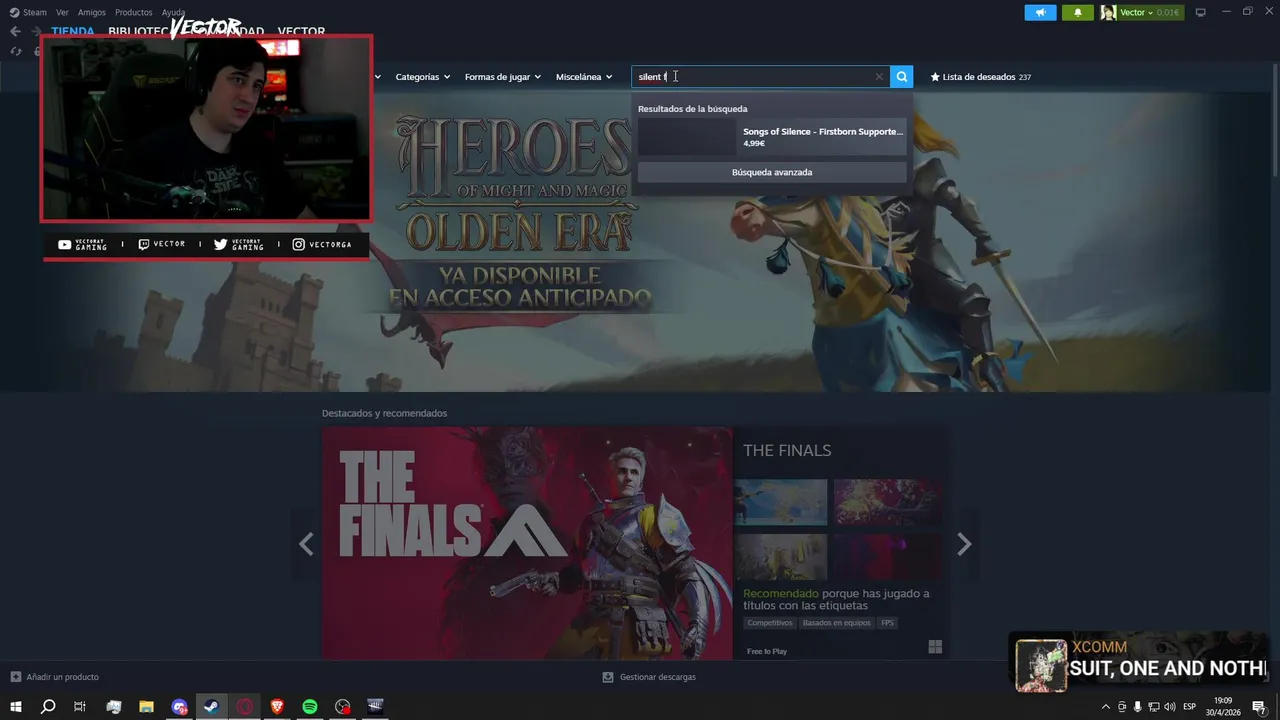Expand the Categorías dropdown

tap(423, 77)
